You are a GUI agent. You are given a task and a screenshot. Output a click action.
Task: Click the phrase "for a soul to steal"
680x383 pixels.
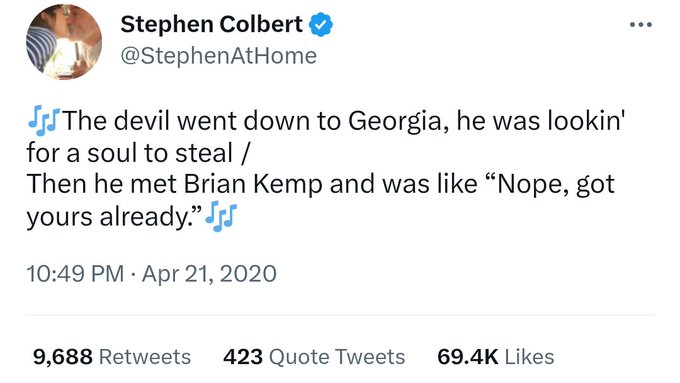130,153
